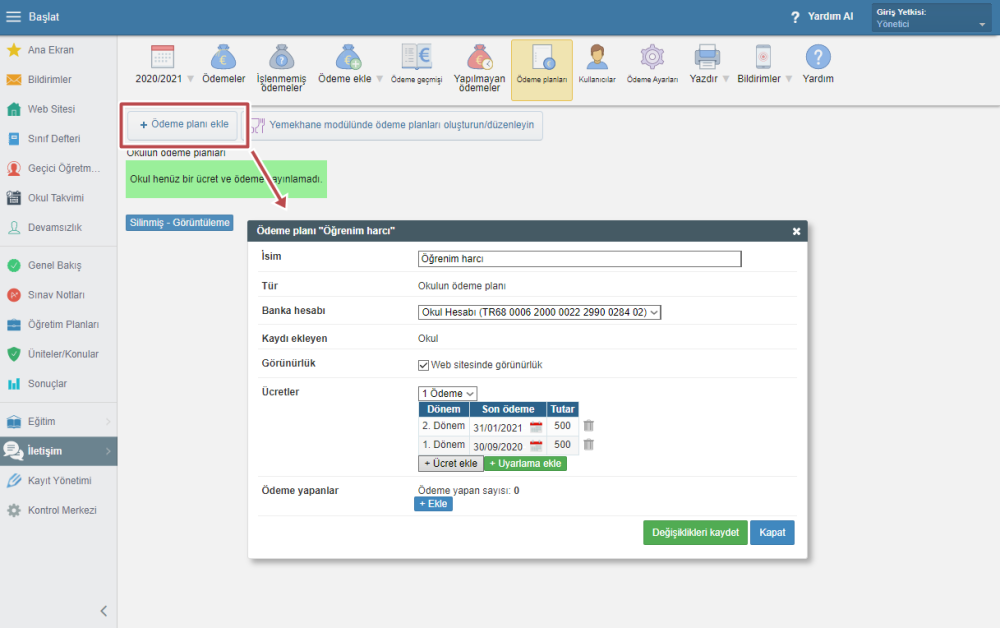
Task: Click Silinmiş - Görüntüleme button
Action: coord(179,223)
